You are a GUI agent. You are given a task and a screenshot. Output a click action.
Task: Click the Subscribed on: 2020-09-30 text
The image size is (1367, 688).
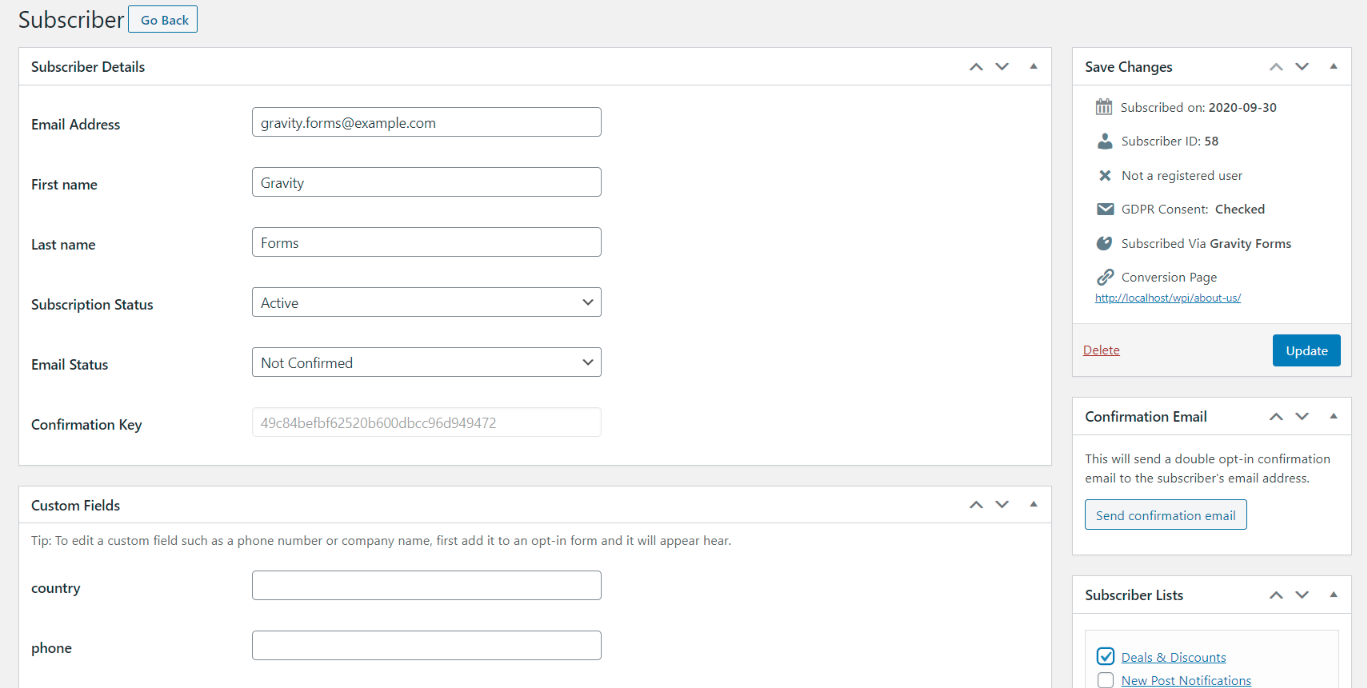pyautogui.click(x=1198, y=107)
